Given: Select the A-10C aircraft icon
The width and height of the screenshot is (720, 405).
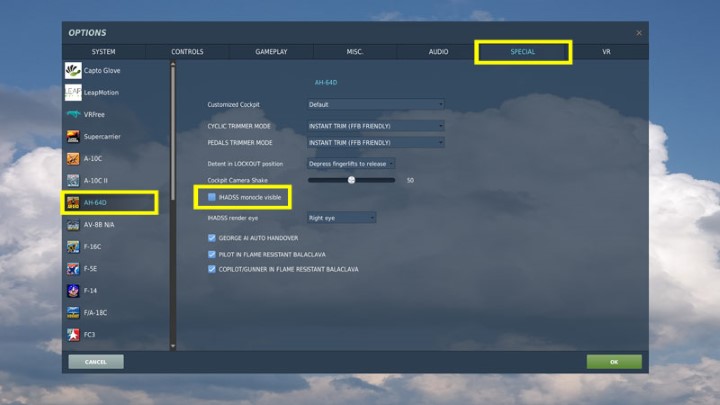Looking at the screenshot, I should click(73, 158).
